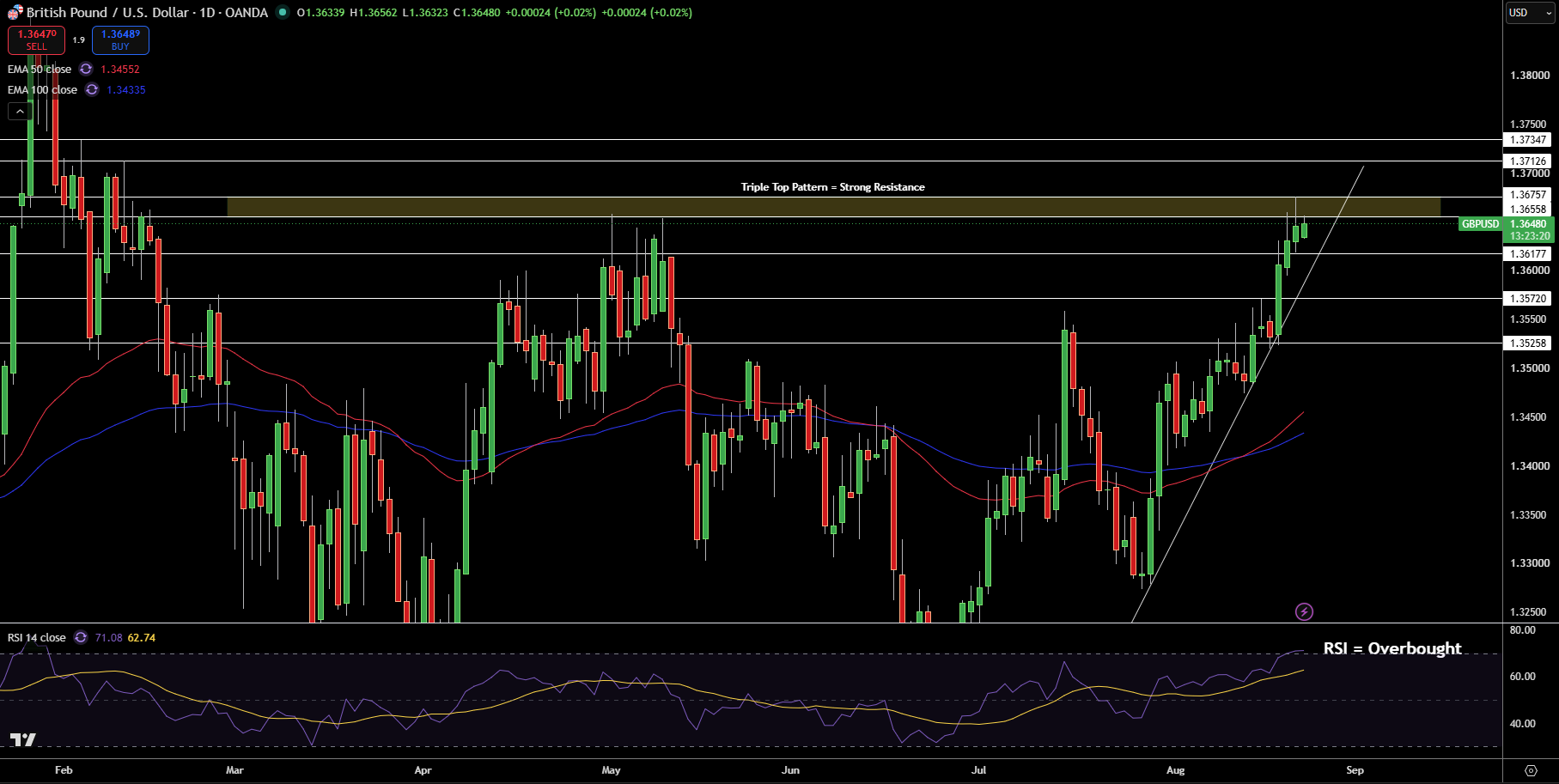1559x784 pixels.
Task: Click the RSI 14 close label
Action: coord(37,638)
